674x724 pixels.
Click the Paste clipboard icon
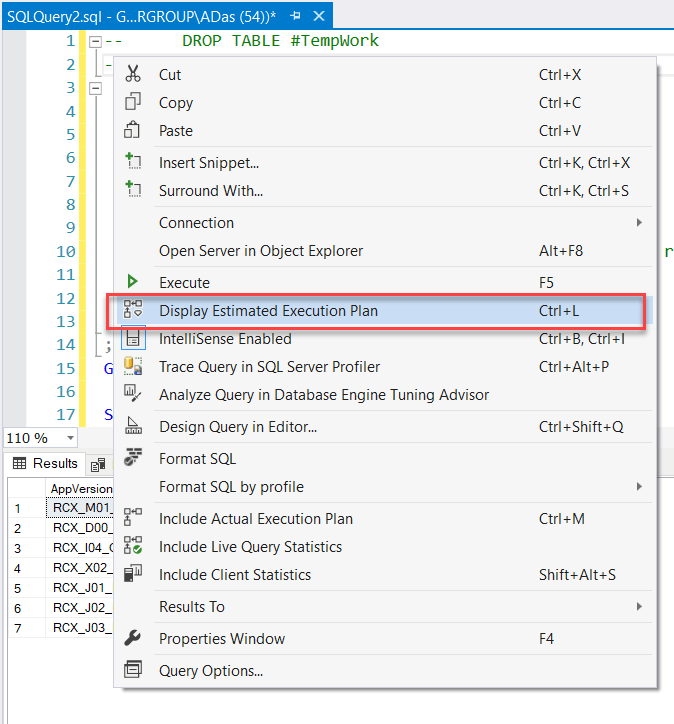pos(132,130)
